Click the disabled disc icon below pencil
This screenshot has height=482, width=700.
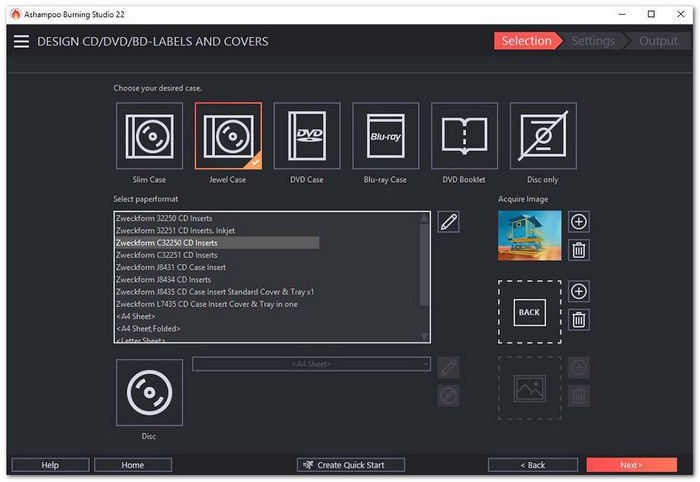pyautogui.click(x=449, y=396)
